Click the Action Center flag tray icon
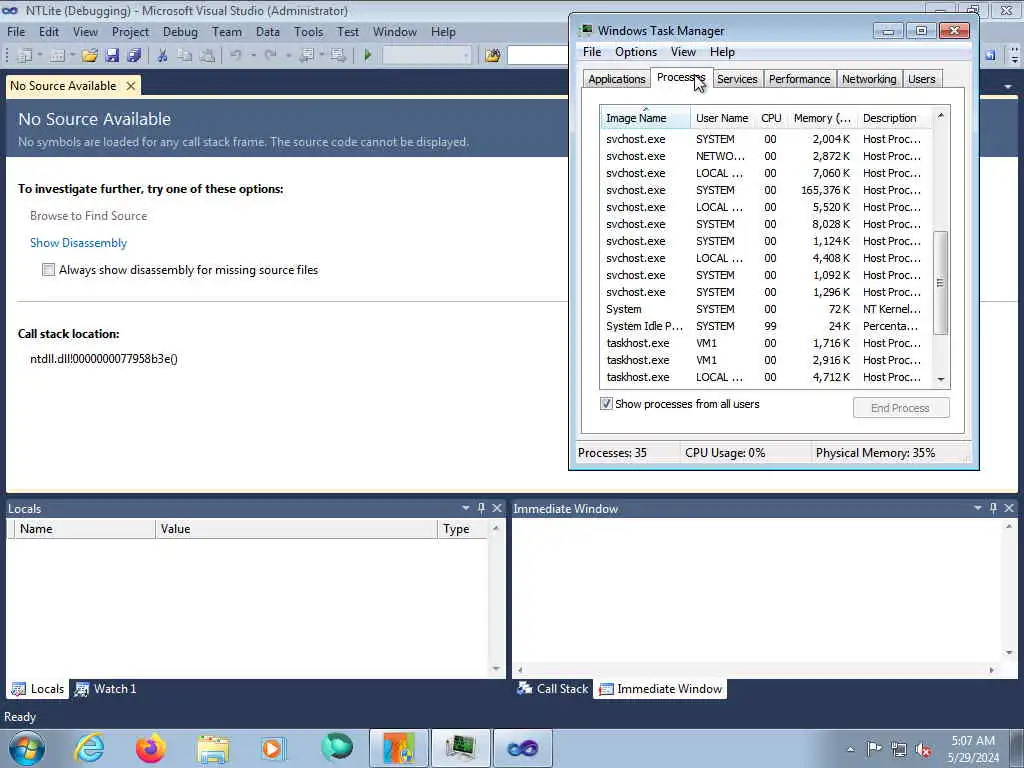The width and height of the screenshot is (1024, 768). coord(874,749)
